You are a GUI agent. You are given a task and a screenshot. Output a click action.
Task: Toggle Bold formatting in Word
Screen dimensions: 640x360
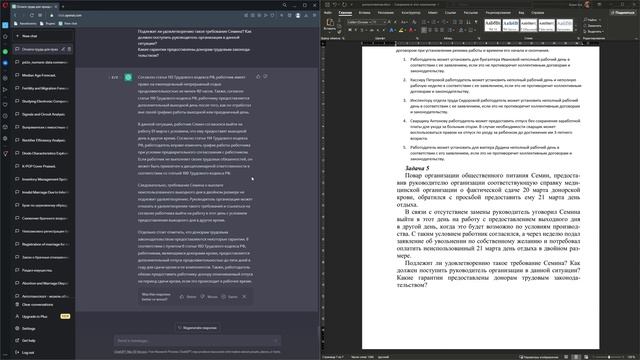(350, 30)
